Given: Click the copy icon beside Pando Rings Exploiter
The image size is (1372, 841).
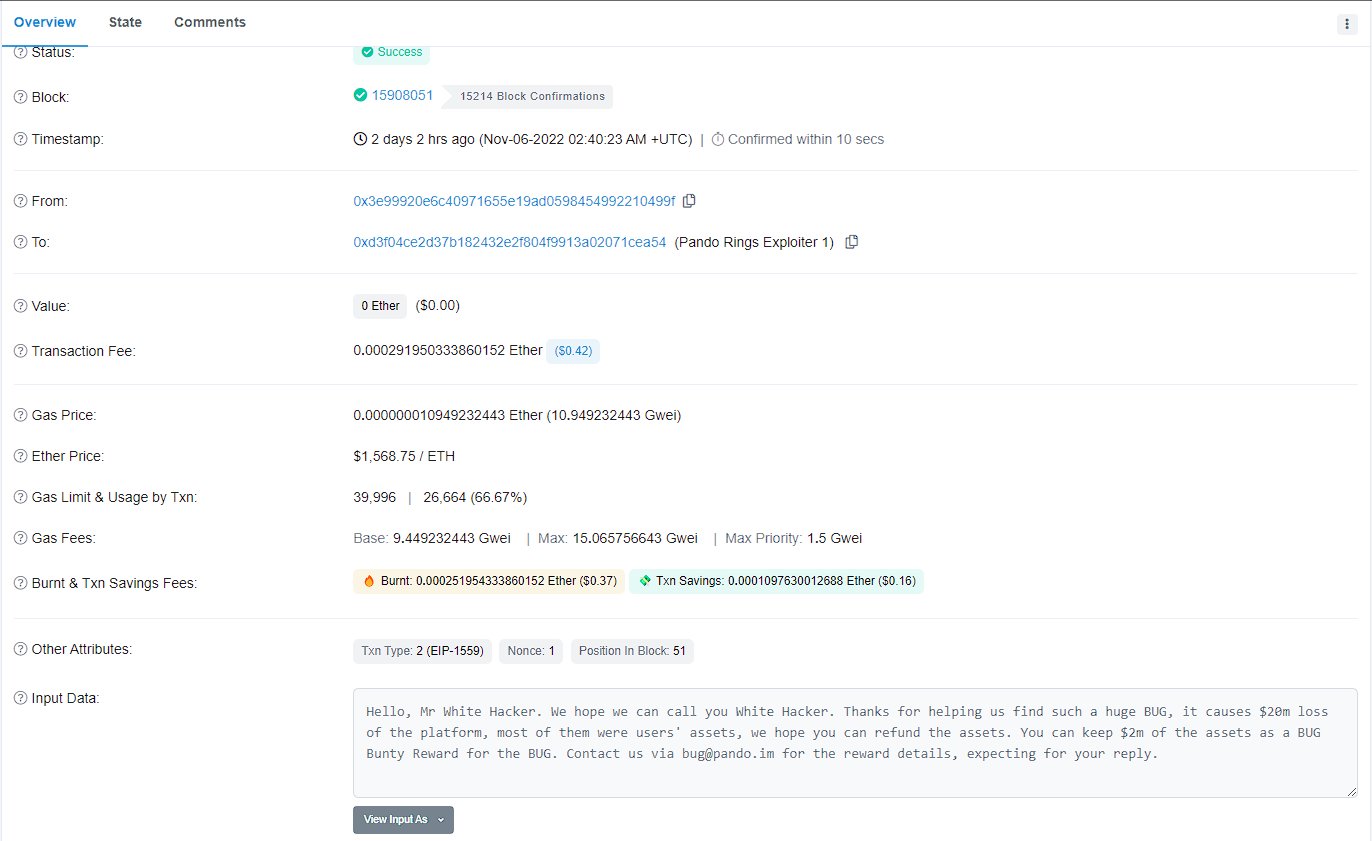Looking at the screenshot, I should click(851, 241).
